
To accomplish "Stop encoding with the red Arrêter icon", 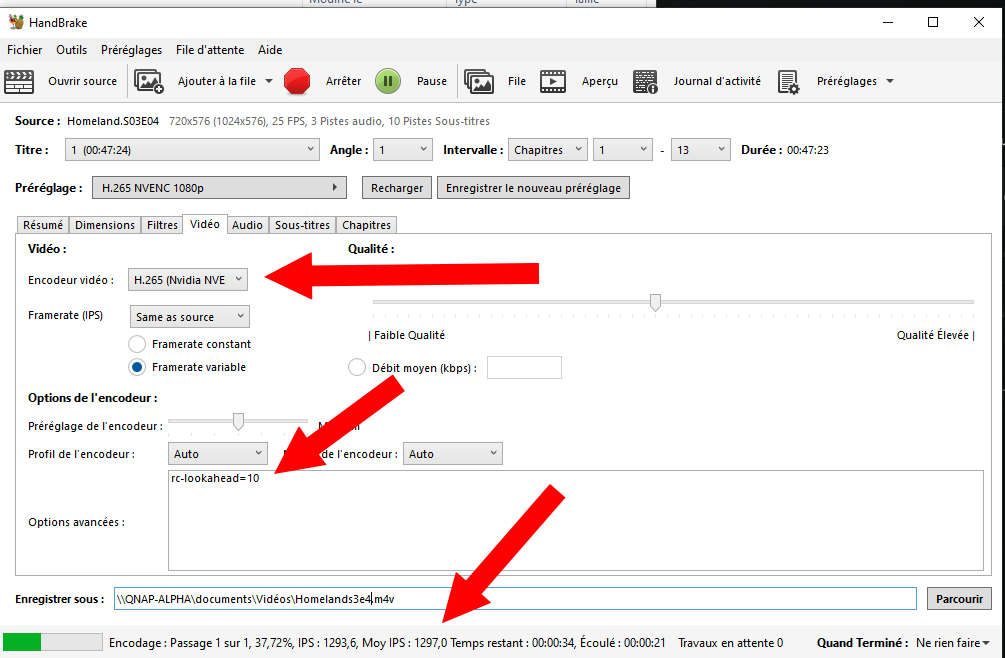I will tap(297, 81).
